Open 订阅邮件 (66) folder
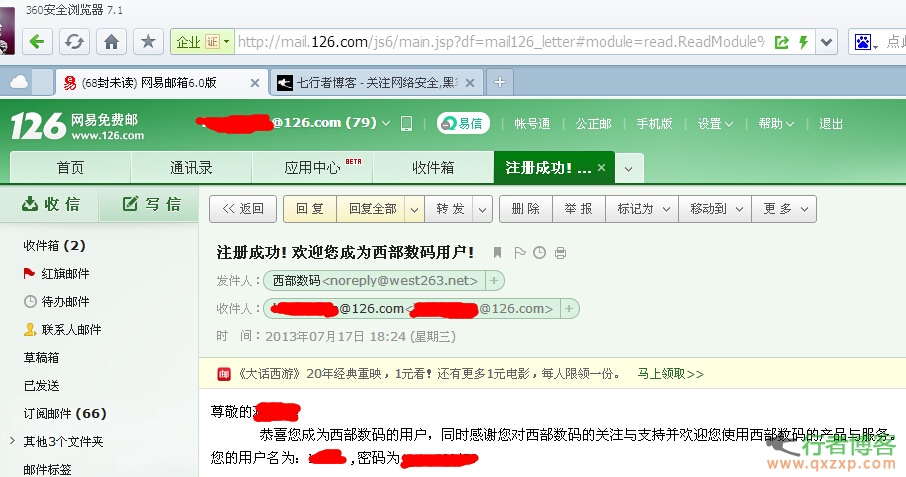Screen dimensions: 906x477 pyautogui.click(x=65, y=413)
